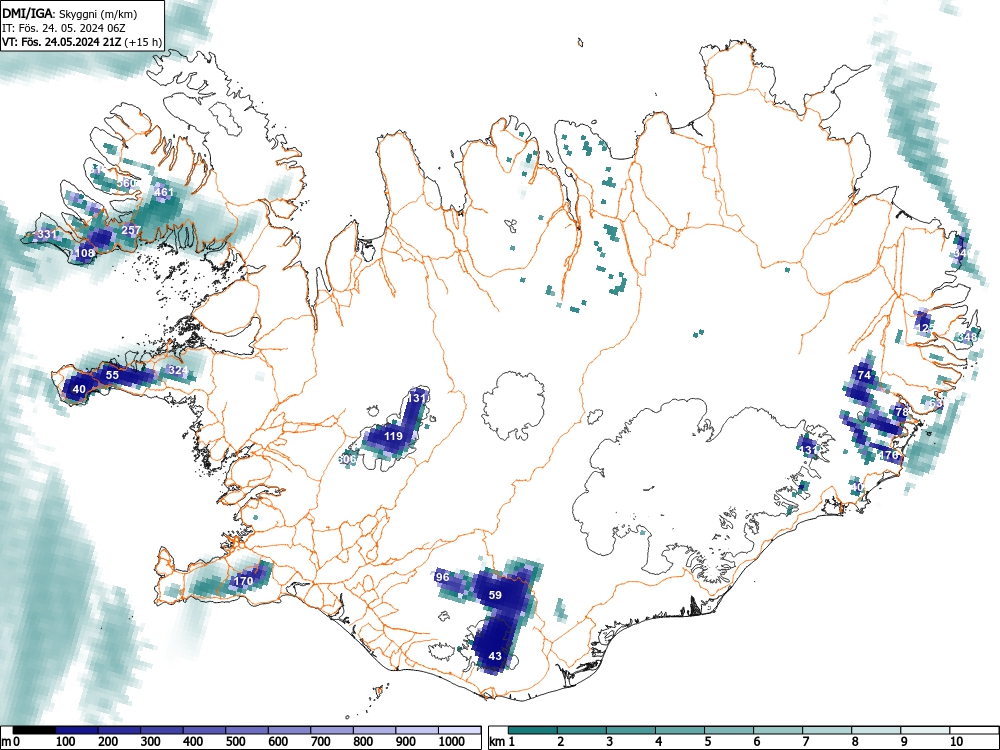The height and width of the screenshot is (750, 1000).
Task: Click the visibility value 96 on the map
Action: pos(443,577)
